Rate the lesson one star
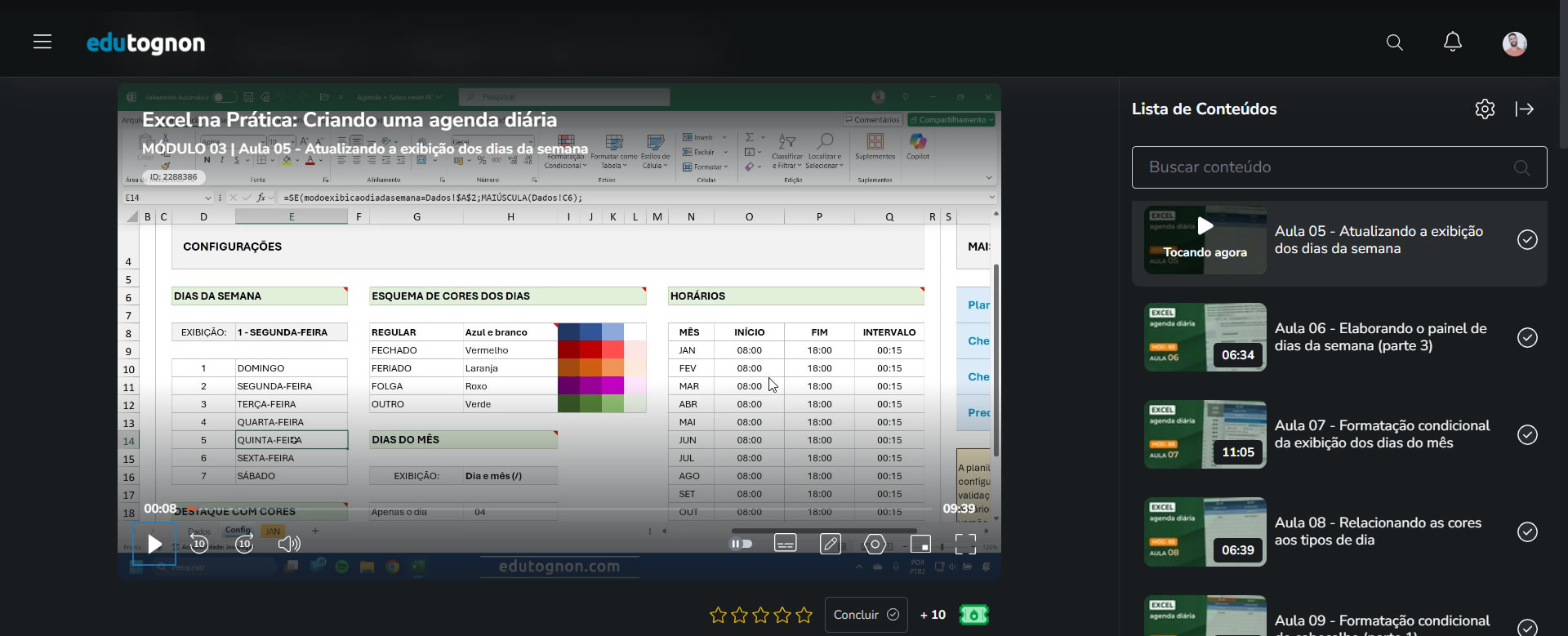Image resolution: width=1568 pixels, height=636 pixels. tap(718, 615)
